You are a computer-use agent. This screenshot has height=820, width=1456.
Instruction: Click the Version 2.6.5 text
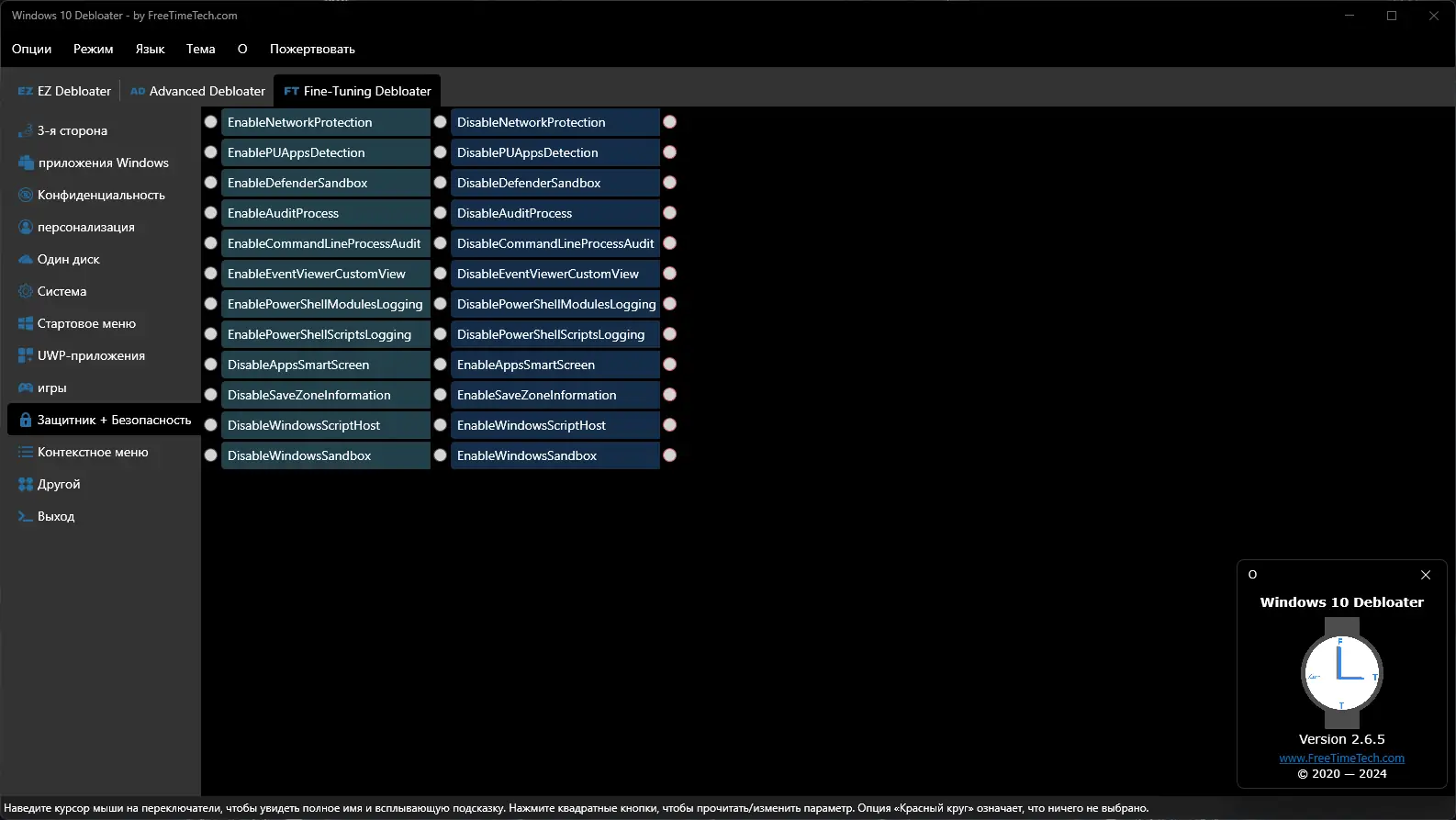tap(1341, 739)
